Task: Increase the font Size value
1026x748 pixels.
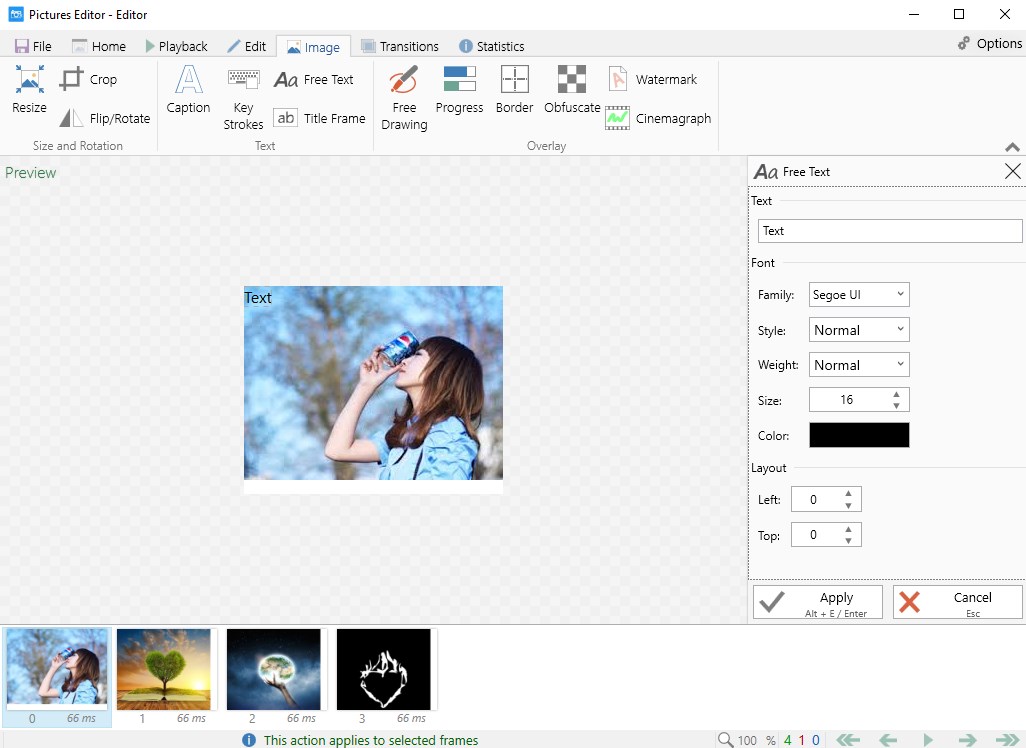Action: coord(896,395)
